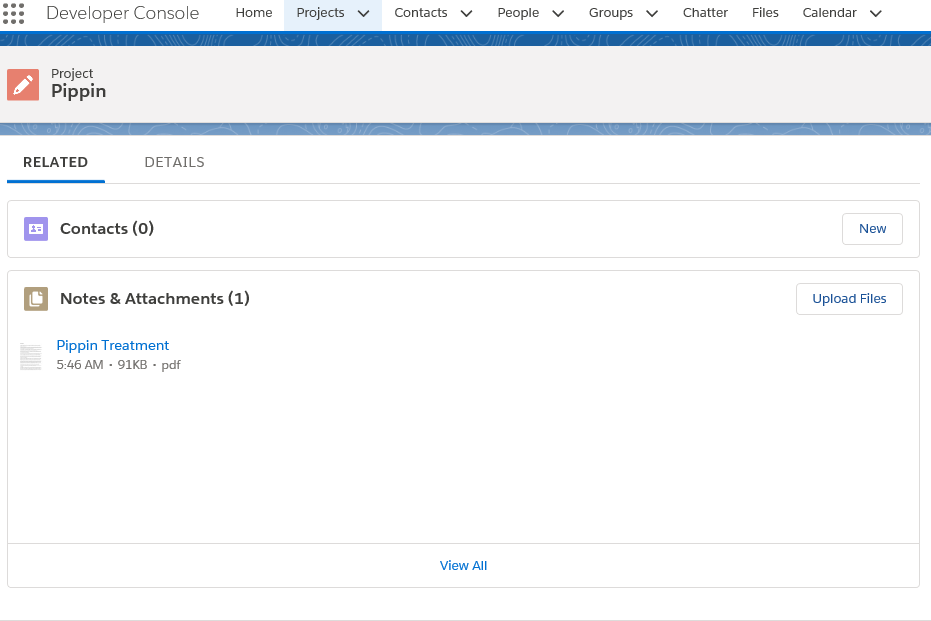Open the App Launcher grid icon
931x621 pixels.
click(13, 13)
